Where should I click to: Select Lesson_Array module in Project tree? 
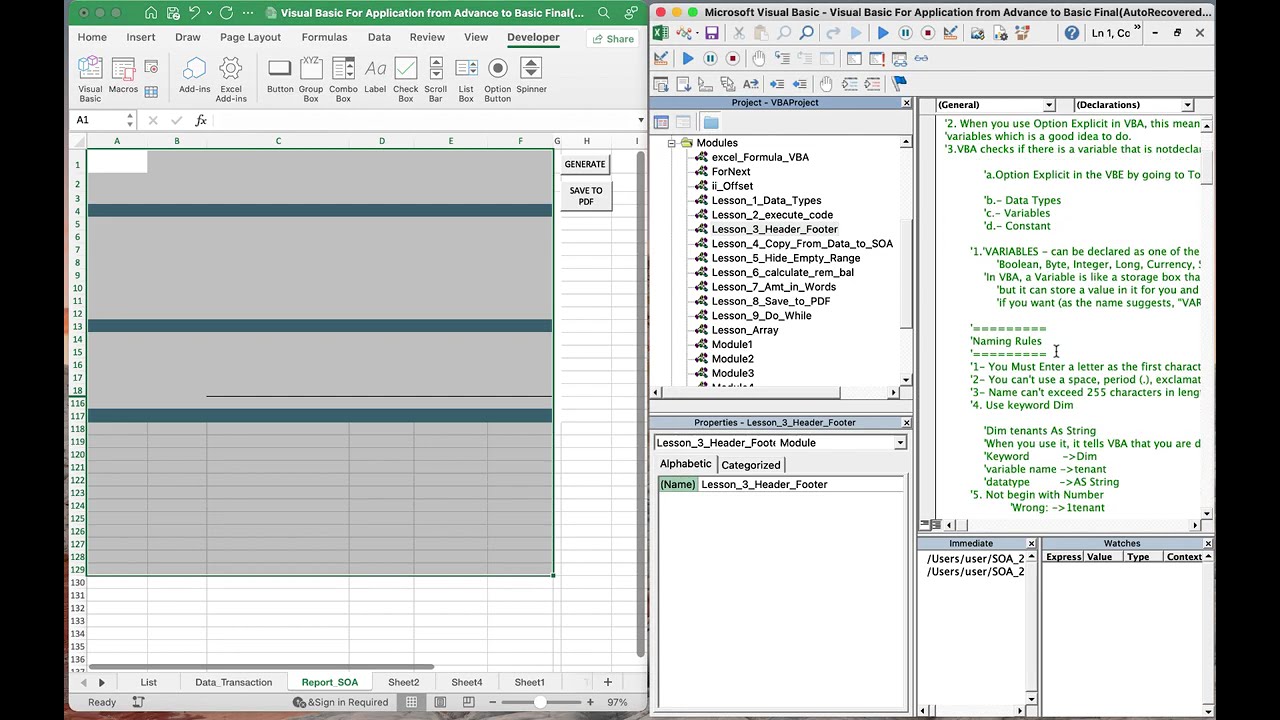(744, 330)
